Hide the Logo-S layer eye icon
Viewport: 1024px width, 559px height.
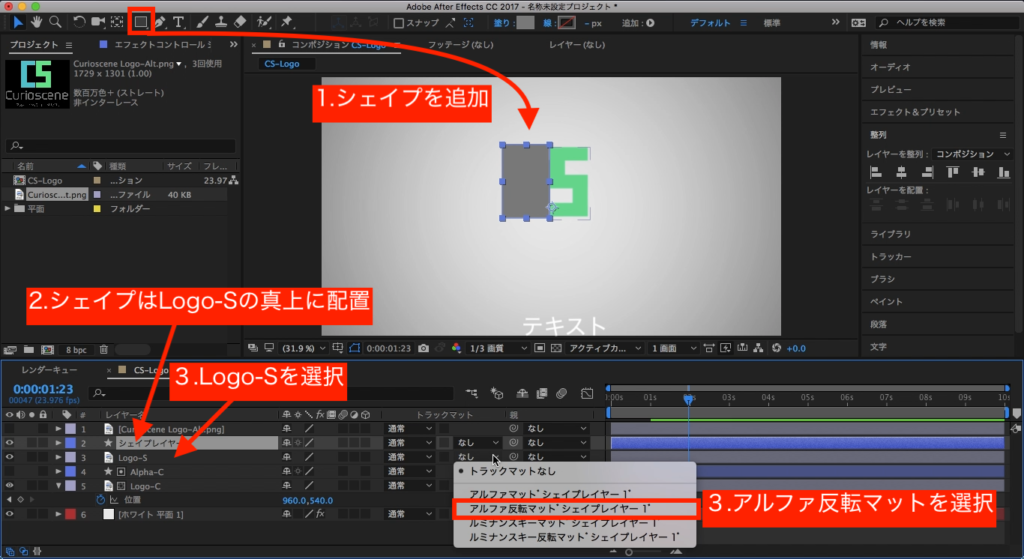tap(9, 457)
